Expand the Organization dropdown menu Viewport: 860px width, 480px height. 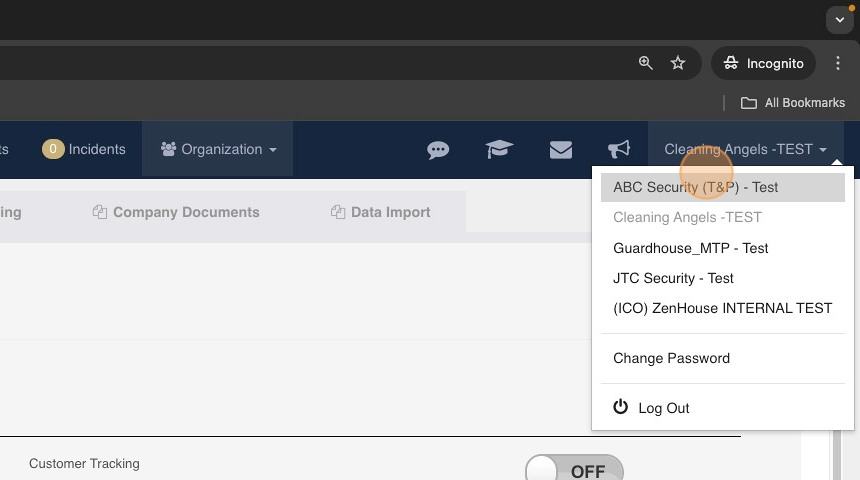click(218, 149)
